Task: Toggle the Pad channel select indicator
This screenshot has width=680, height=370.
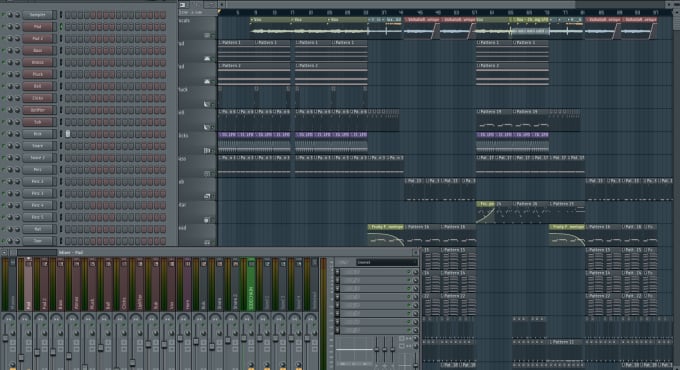Action: point(61,26)
